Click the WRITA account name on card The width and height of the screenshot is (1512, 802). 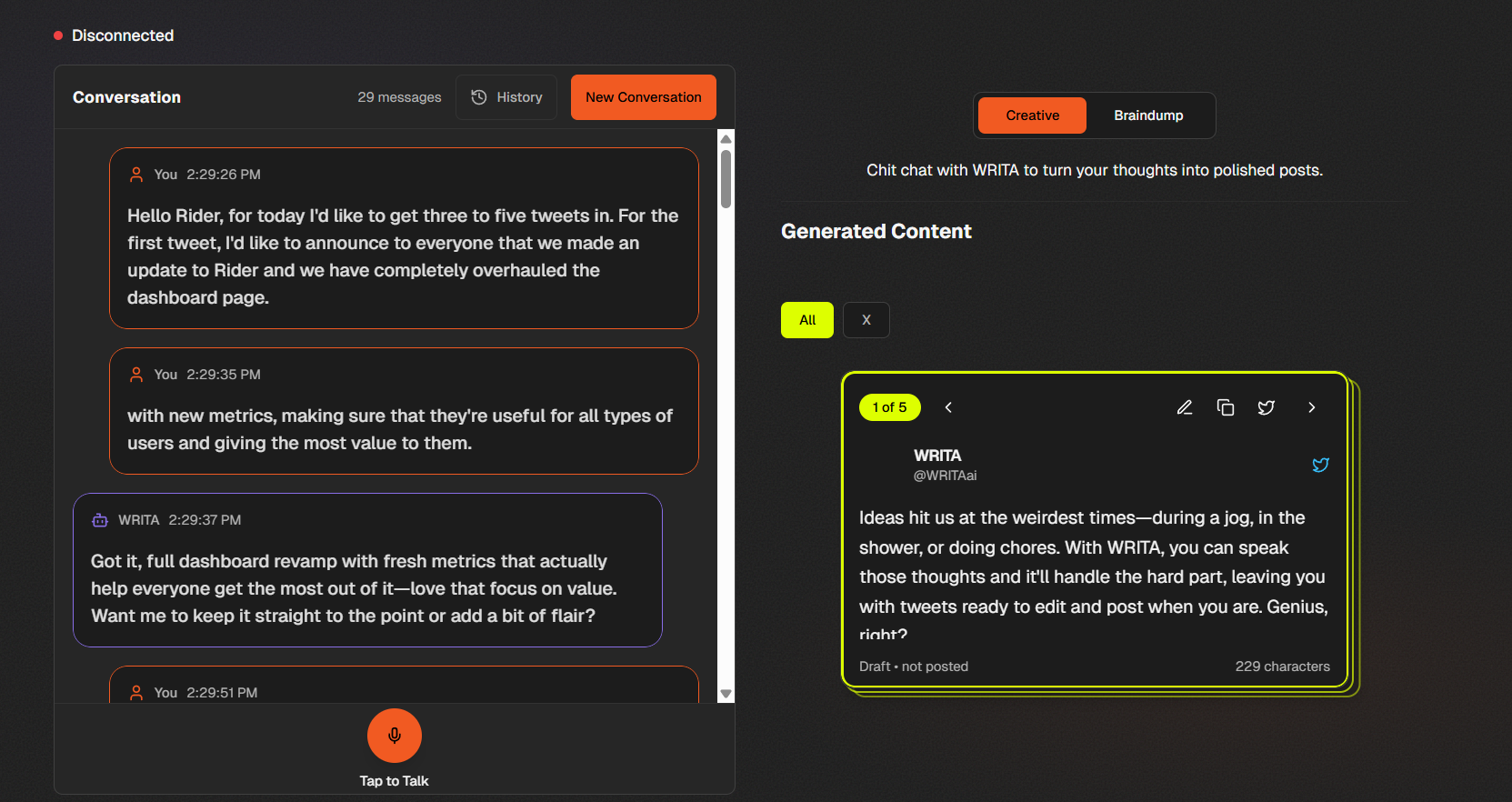pos(937,456)
